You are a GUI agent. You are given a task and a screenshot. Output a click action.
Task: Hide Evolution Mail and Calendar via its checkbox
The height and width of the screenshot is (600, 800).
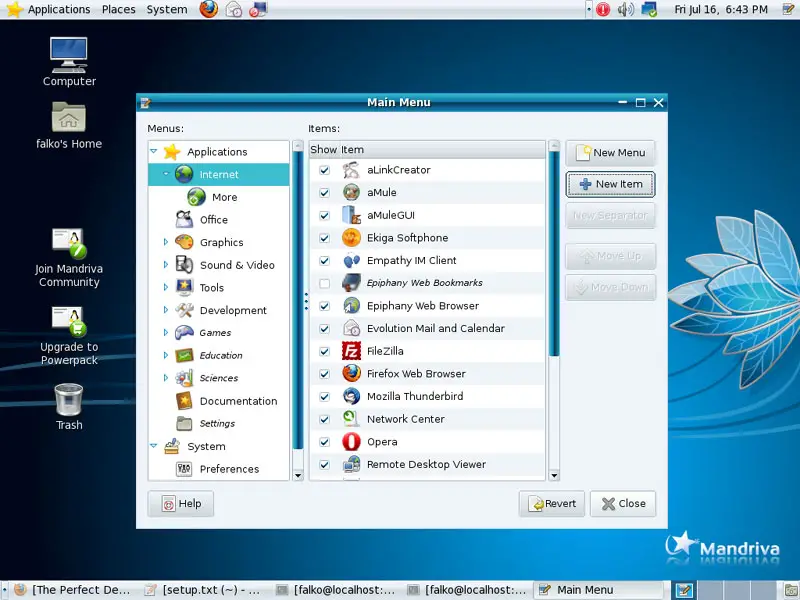(324, 329)
